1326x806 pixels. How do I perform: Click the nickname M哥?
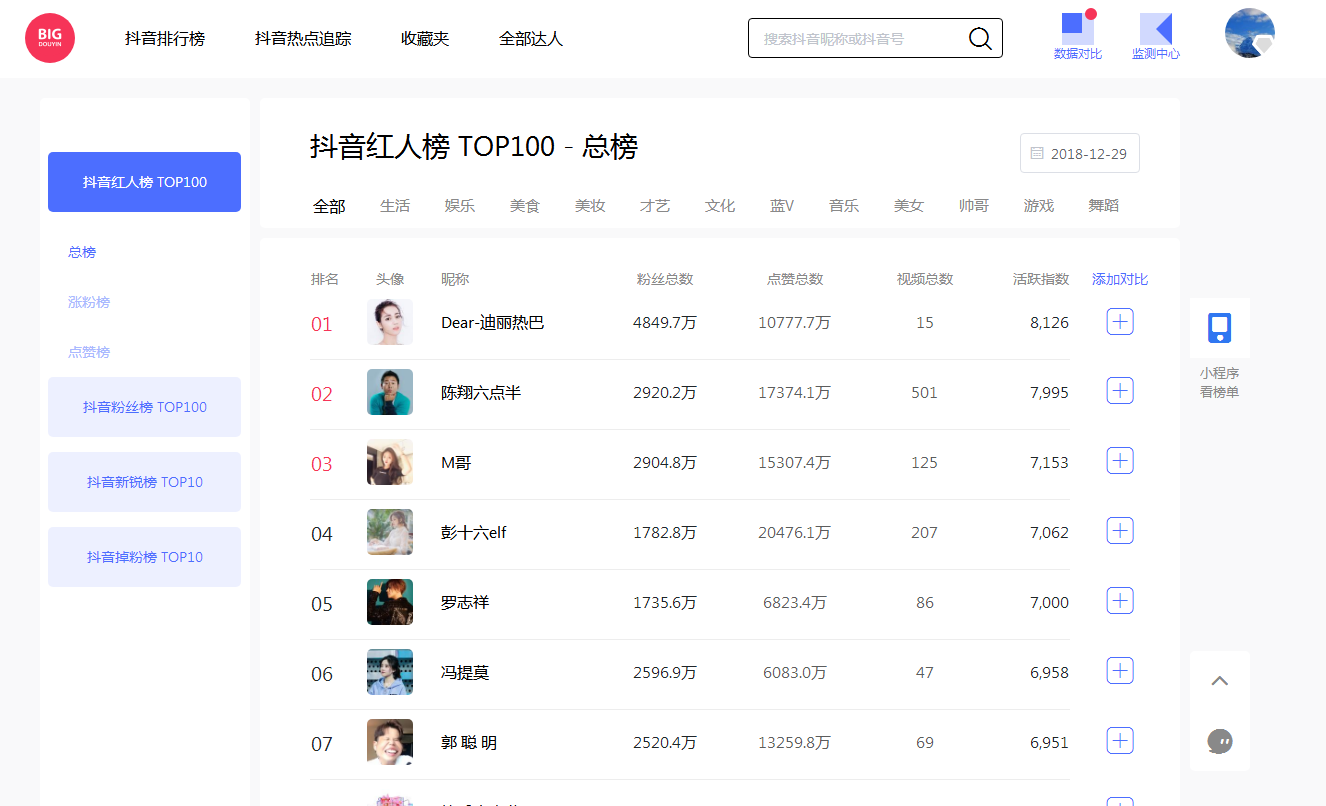pos(456,462)
